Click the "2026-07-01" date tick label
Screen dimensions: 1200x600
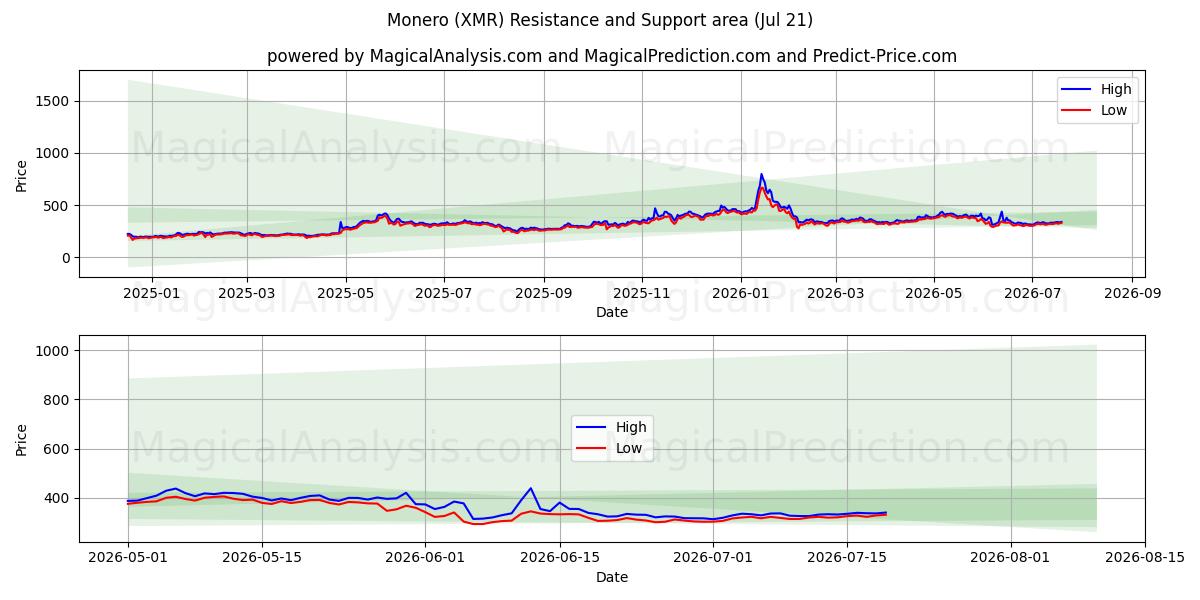(x=713, y=558)
